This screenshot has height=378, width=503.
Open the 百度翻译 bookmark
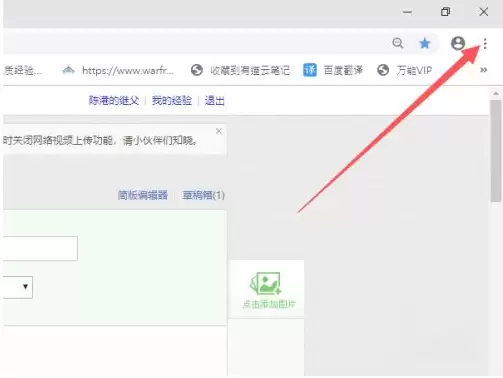coord(333,70)
